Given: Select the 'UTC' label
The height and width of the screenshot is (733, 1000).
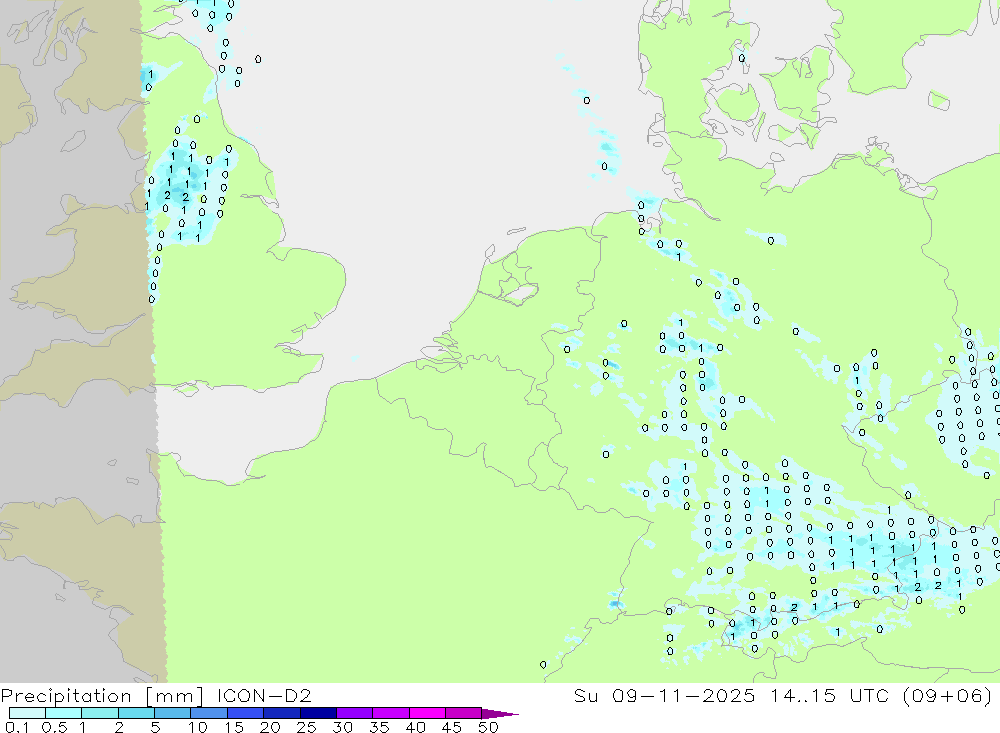Looking at the screenshot, I should point(869,695).
